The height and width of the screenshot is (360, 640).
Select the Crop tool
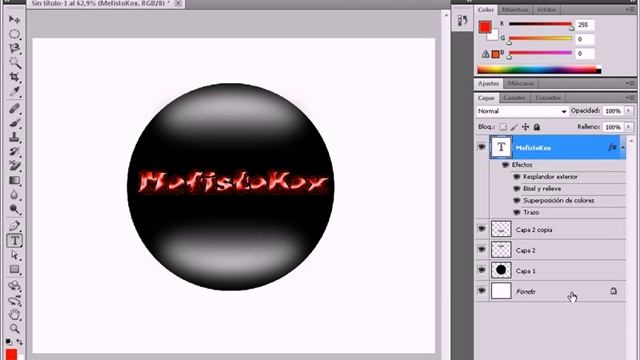coord(14,77)
